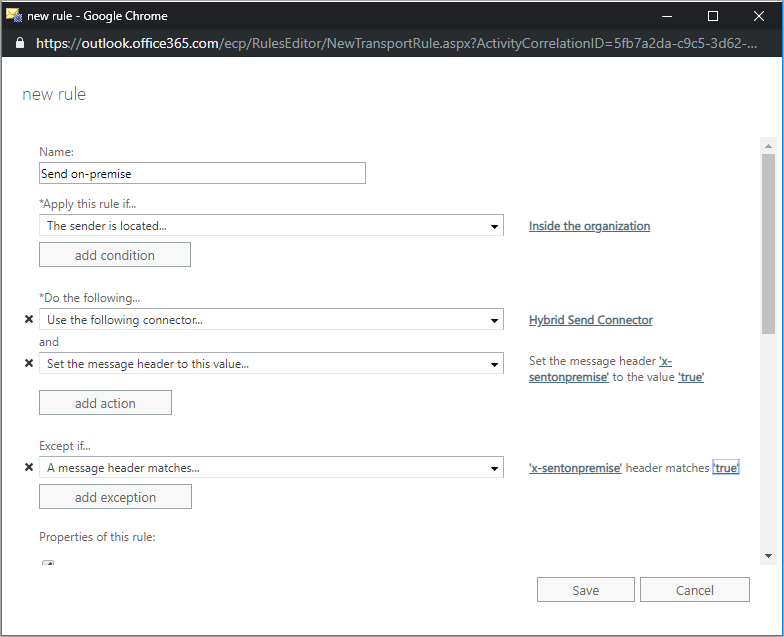Click the 'Properties of this rule:' label
Viewport: 784px width, 637px height.
(x=97, y=536)
